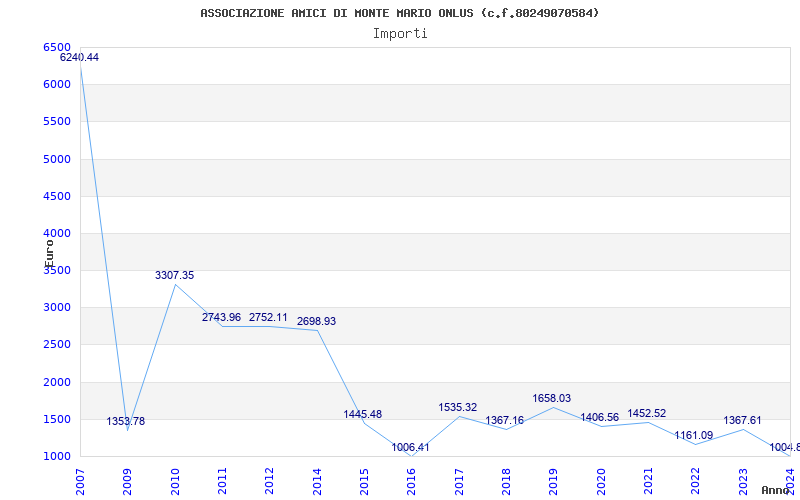Click the x-axis year 2011

click(222, 482)
